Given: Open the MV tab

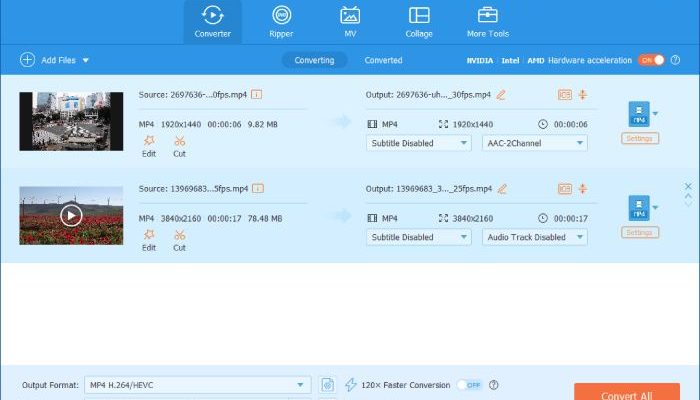Looking at the screenshot, I should tap(350, 22).
